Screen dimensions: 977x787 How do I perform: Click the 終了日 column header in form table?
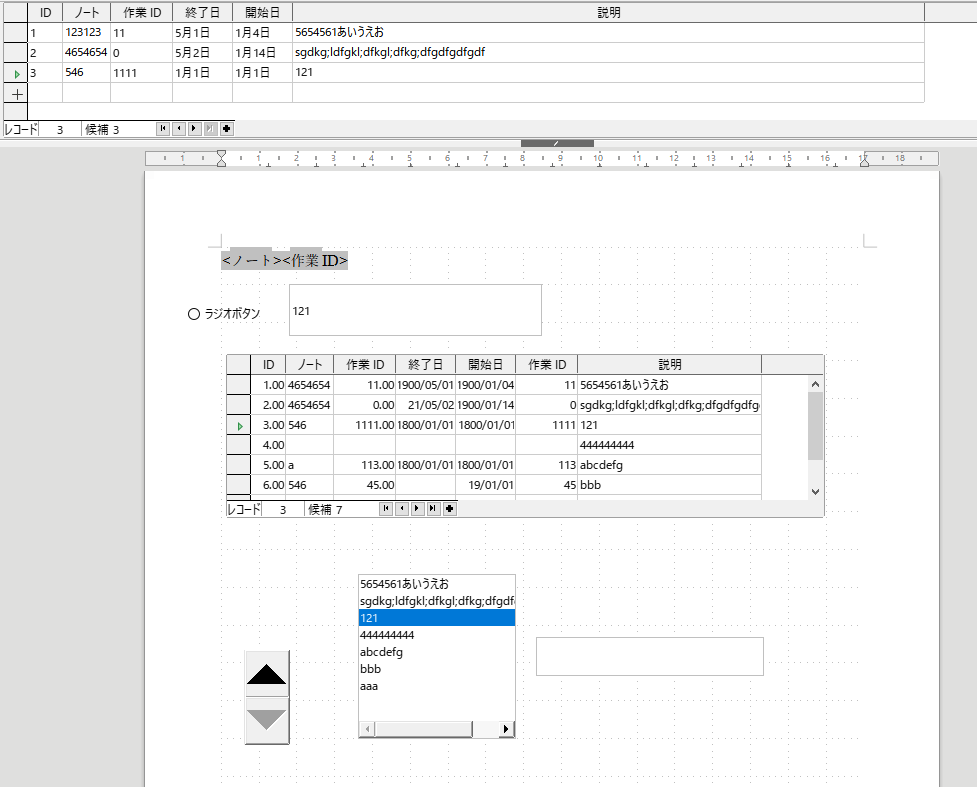click(425, 365)
